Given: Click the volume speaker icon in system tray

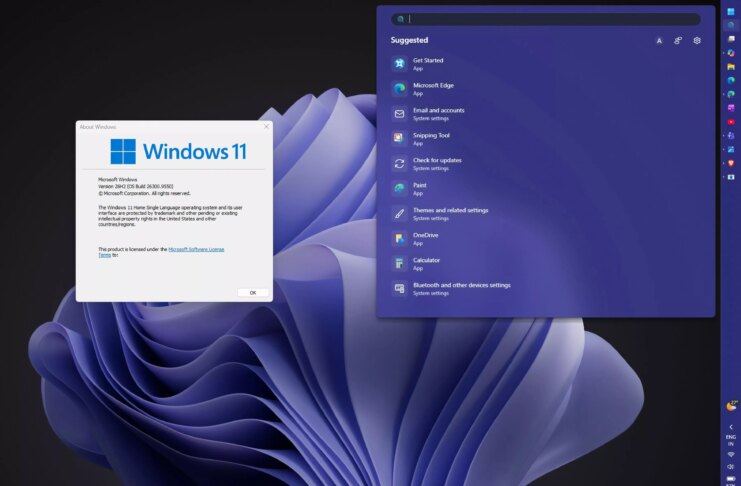Looking at the screenshot, I should tap(731, 467).
